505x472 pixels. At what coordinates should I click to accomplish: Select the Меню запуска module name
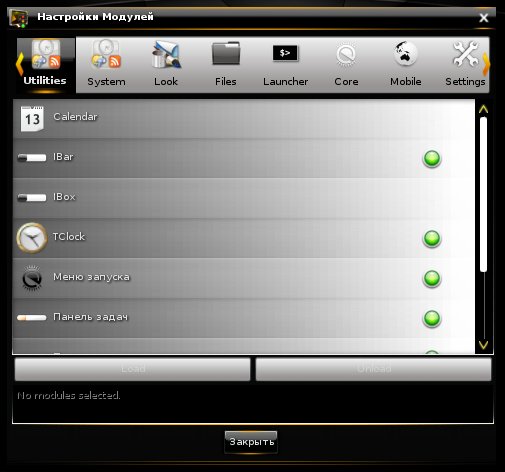pyautogui.click(x=91, y=277)
